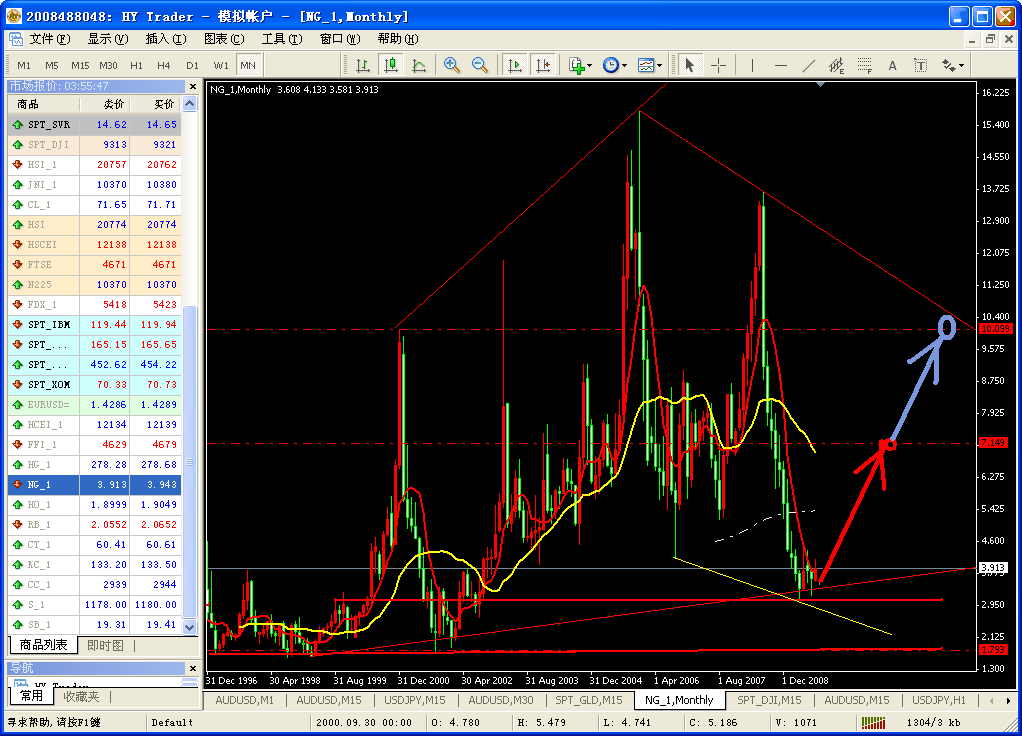This screenshot has height=736, width=1022.
Task: Select the arrows objects tool
Action: pyautogui.click(x=948, y=65)
